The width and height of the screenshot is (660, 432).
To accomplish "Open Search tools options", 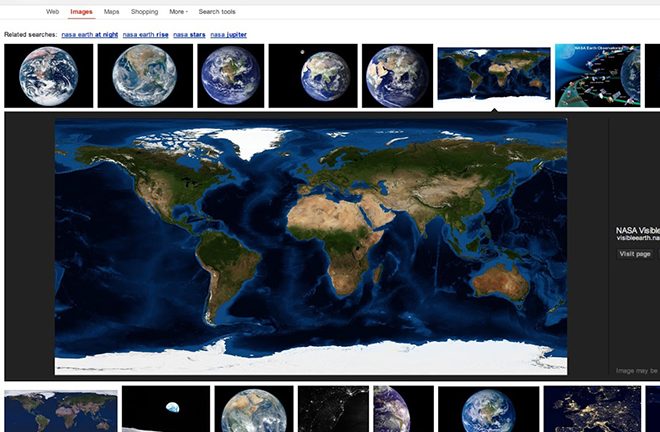I will [218, 12].
